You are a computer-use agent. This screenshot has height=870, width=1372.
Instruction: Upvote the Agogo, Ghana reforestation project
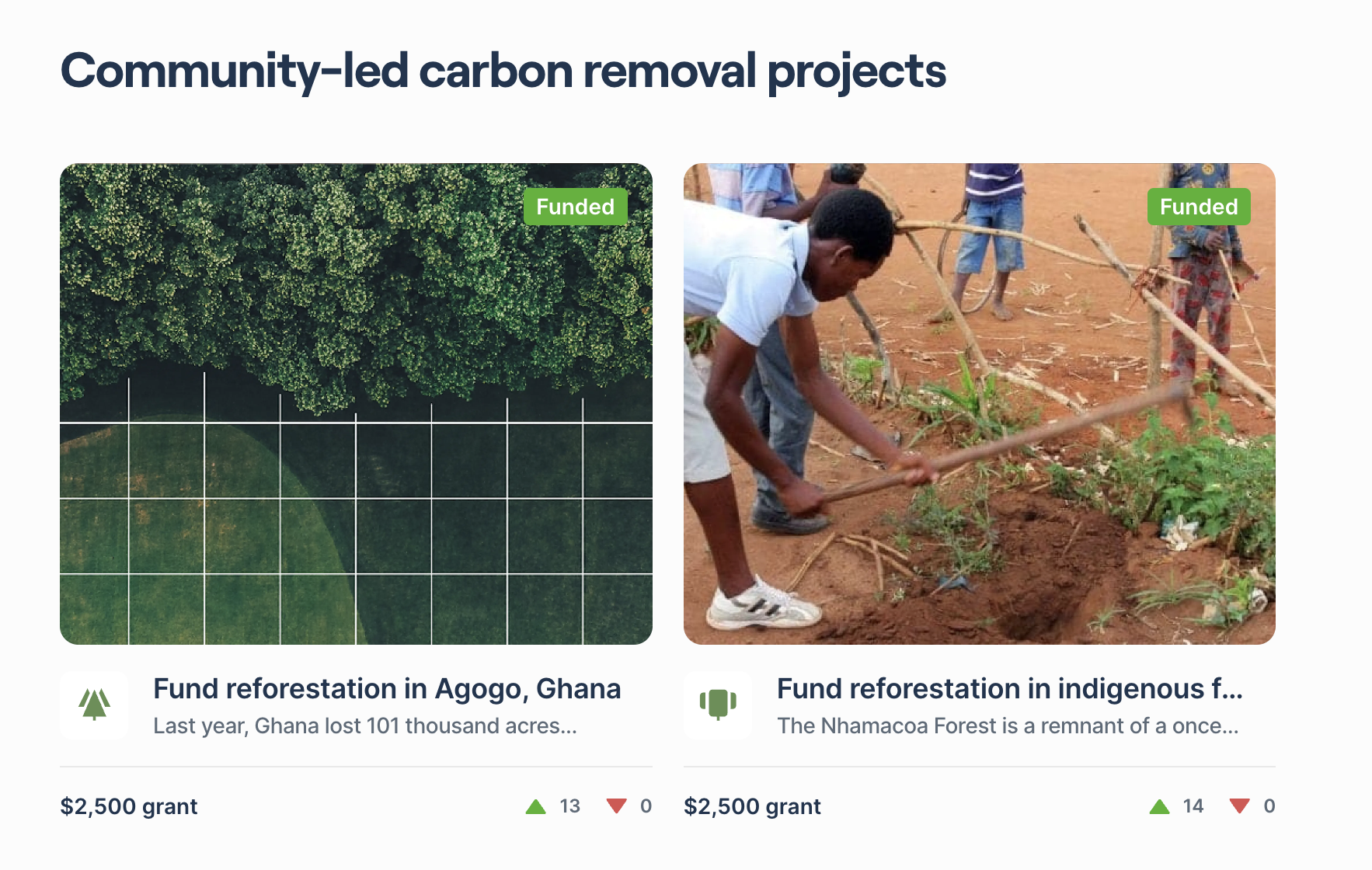(x=536, y=806)
